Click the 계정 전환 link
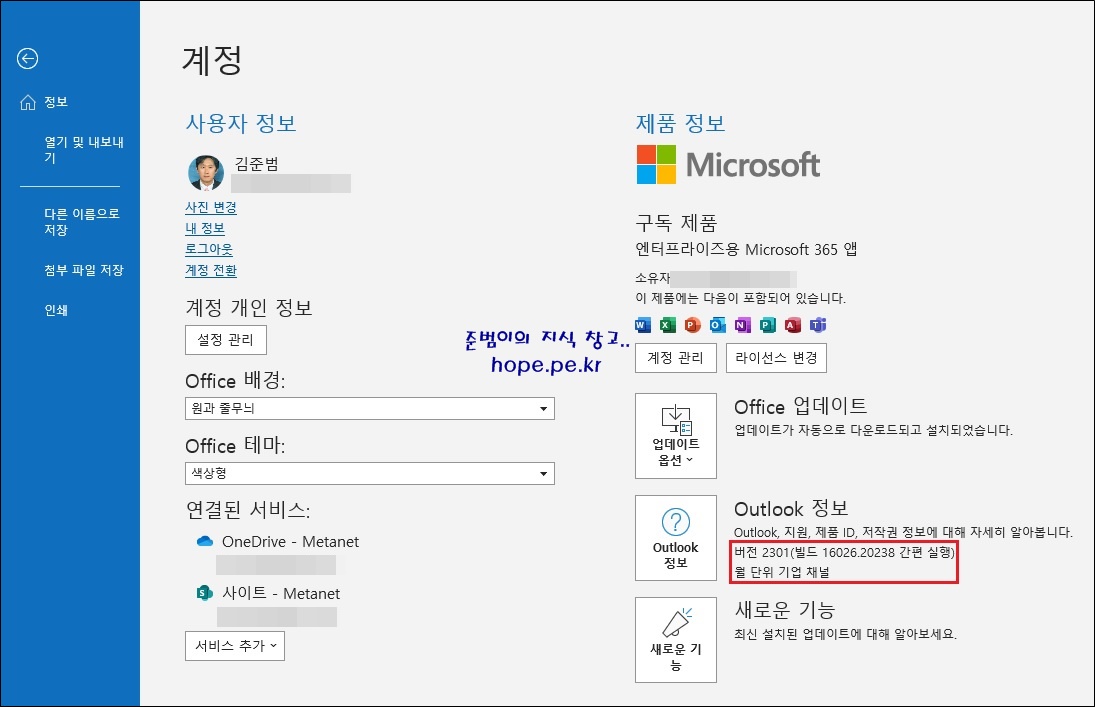 [211, 270]
